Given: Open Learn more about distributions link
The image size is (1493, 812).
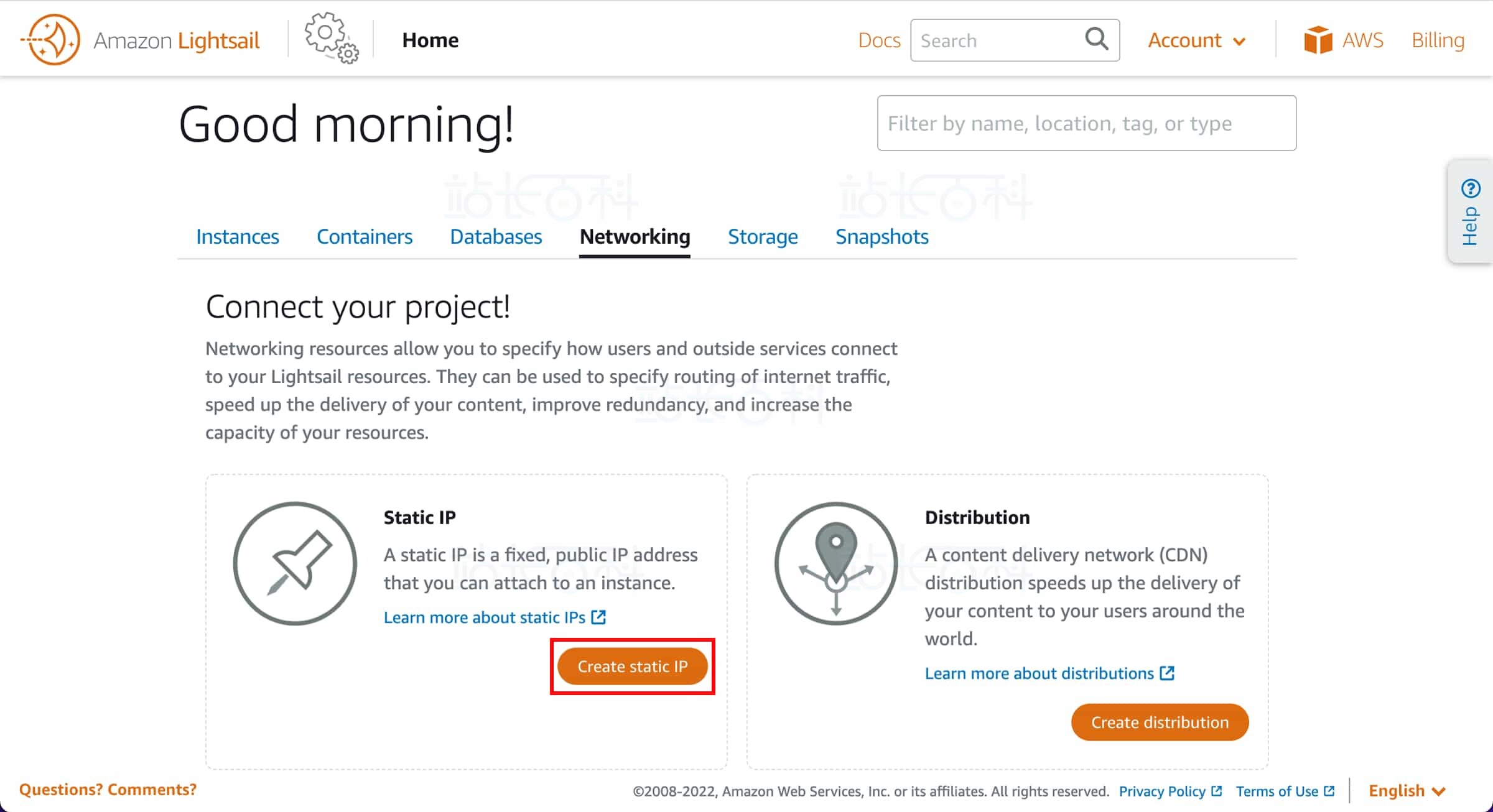Looking at the screenshot, I should [x=1039, y=673].
